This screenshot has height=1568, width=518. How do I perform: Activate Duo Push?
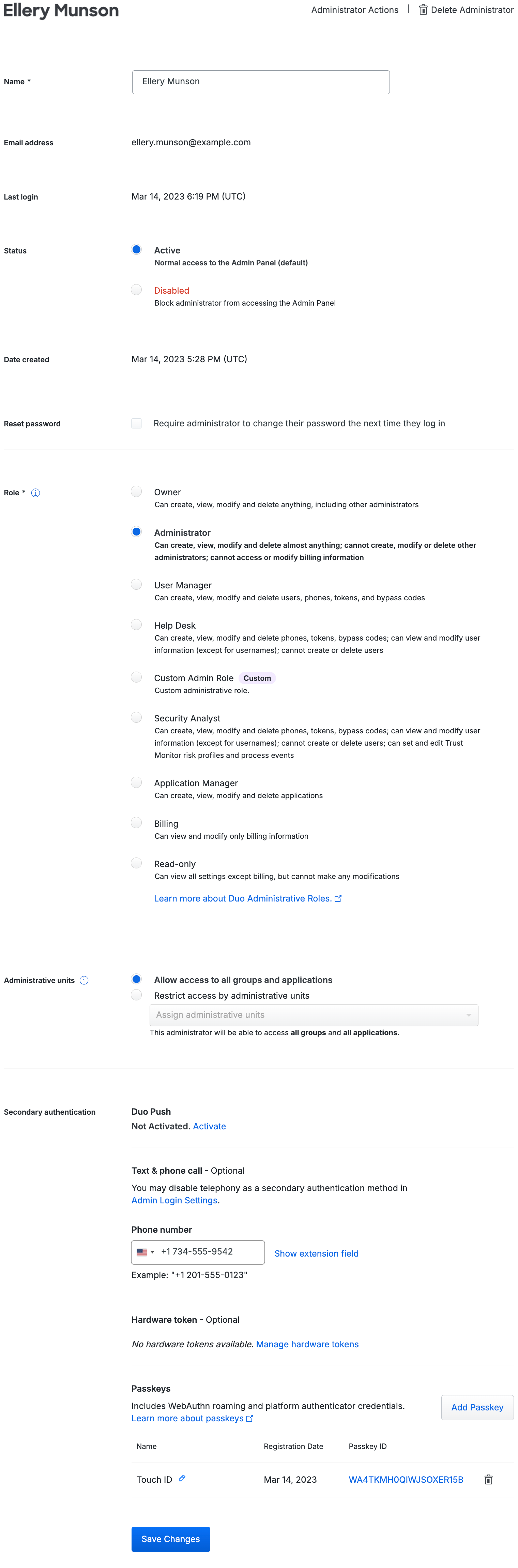209,1126
